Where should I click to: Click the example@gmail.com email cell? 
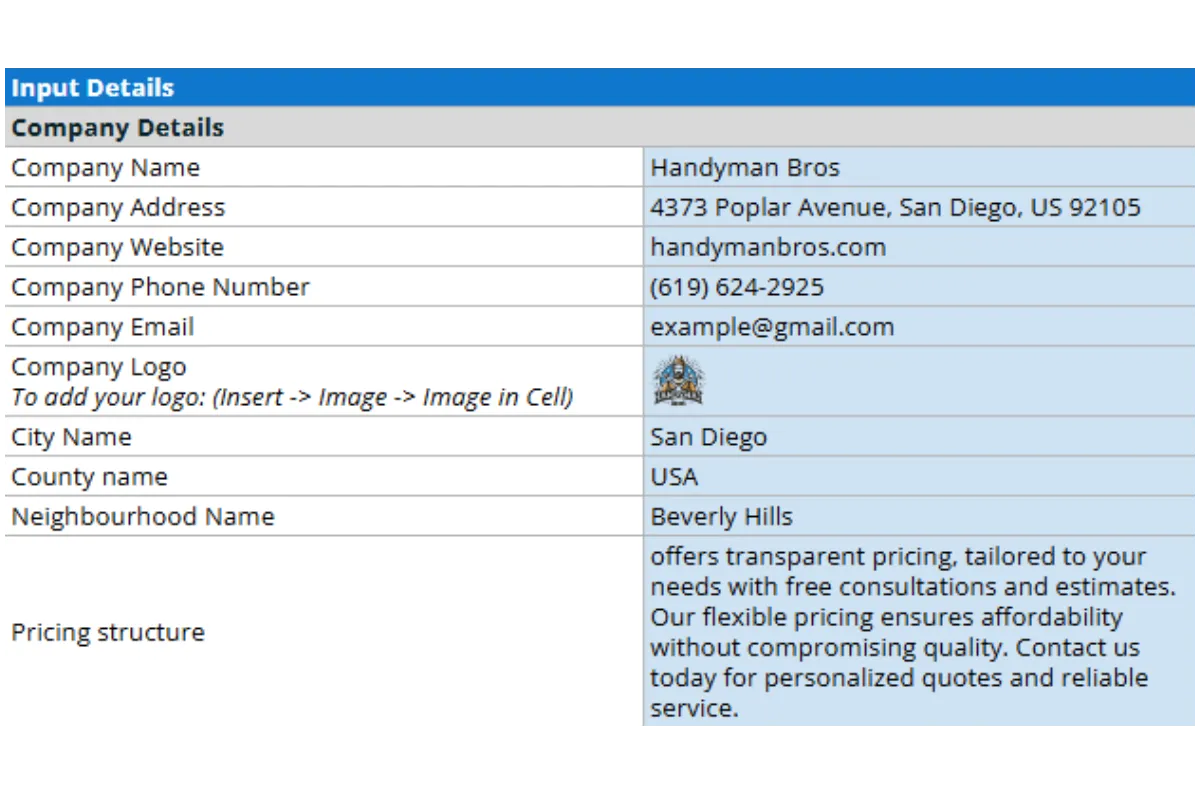pos(920,327)
